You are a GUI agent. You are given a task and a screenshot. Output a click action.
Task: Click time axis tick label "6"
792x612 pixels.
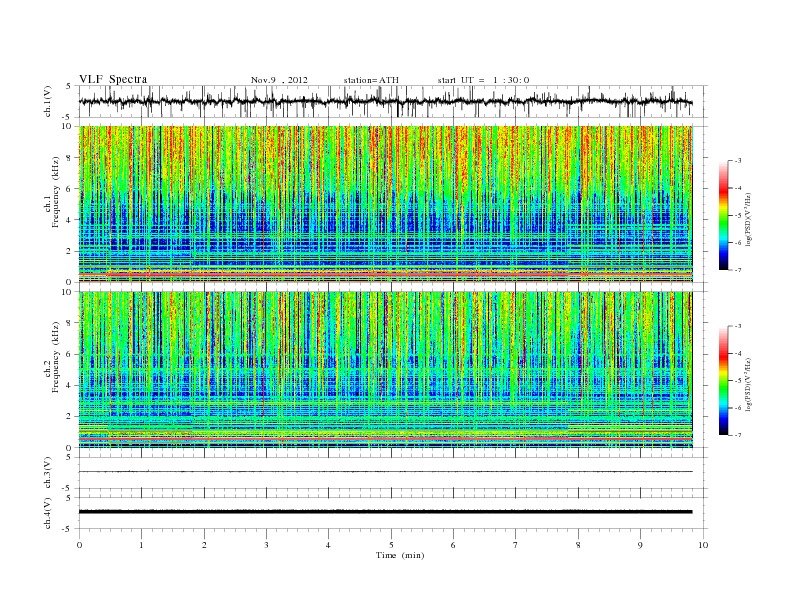pyautogui.click(x=453, y=545)
